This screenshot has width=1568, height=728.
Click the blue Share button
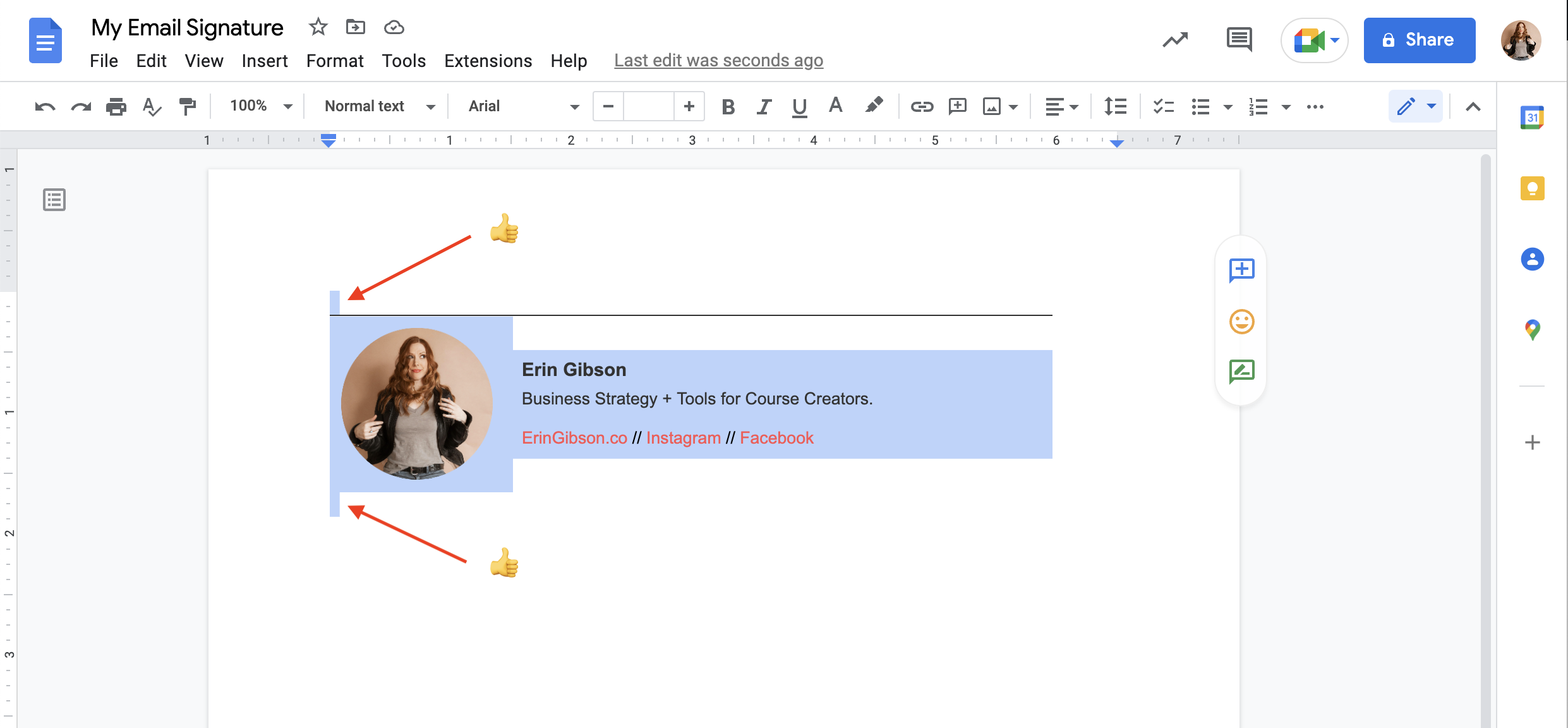point(1420,40)
